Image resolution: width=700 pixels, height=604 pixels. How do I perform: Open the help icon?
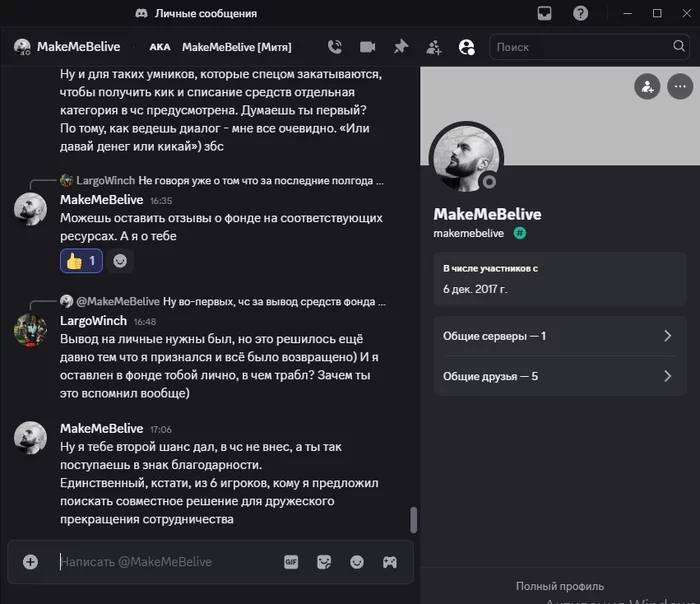(580, 13)
